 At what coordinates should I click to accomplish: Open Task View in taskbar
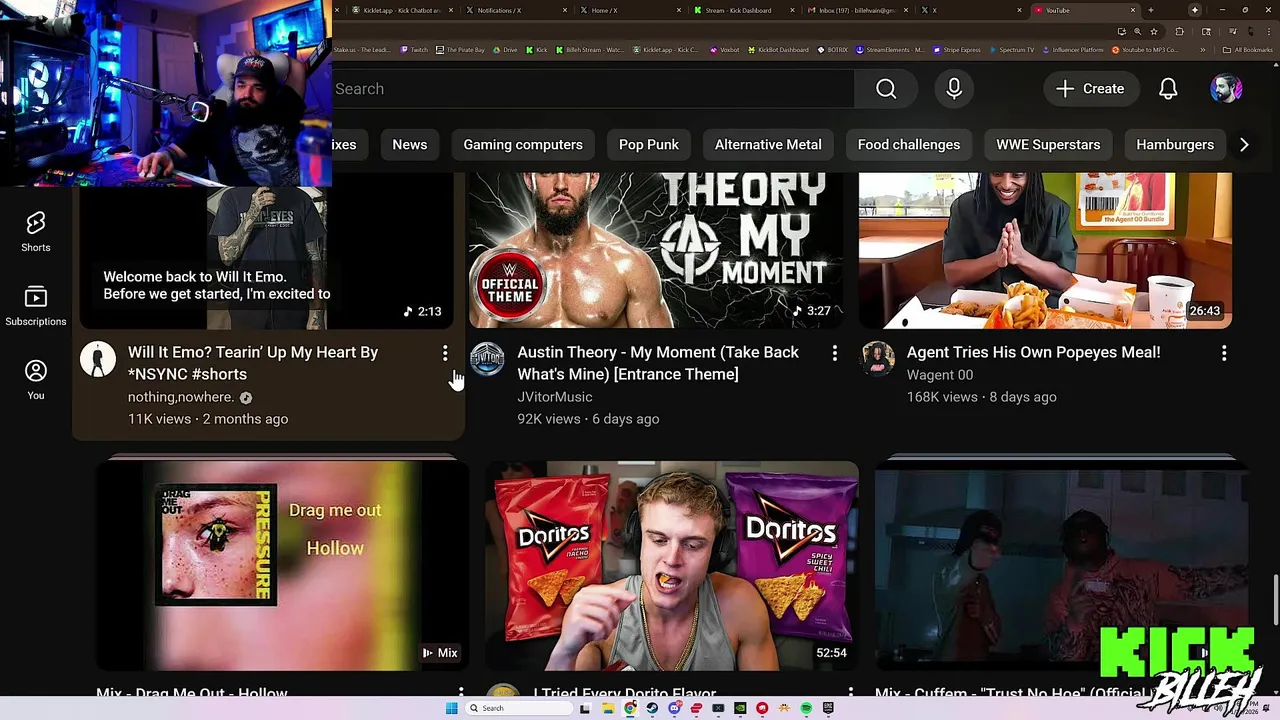coord(585,708)
